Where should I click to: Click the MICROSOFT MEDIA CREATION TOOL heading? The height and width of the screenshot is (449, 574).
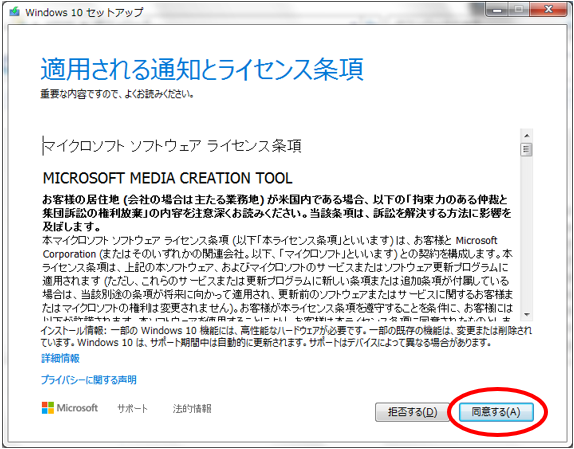[168, 179]
